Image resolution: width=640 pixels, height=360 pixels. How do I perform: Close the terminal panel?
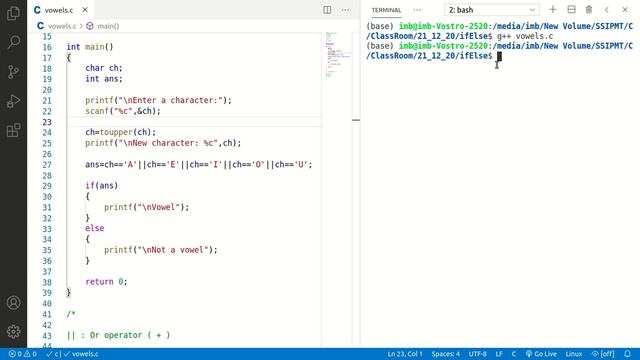tap(624, 10)
